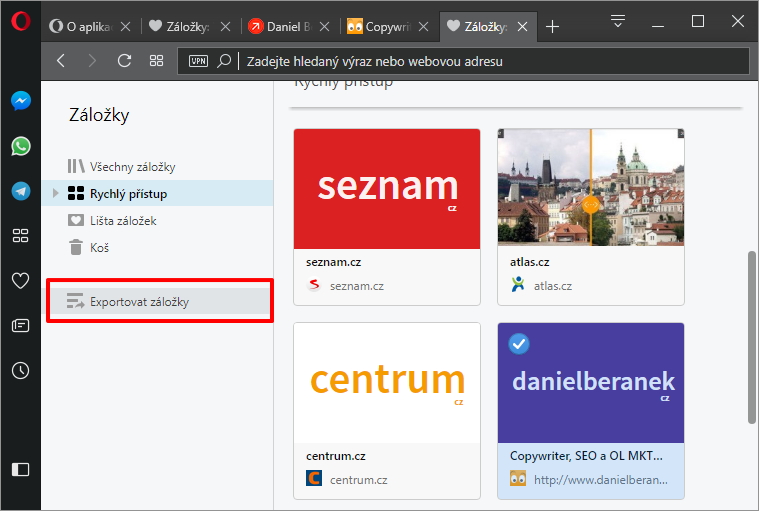Go forward to the next page

click(x=92, y=61)
